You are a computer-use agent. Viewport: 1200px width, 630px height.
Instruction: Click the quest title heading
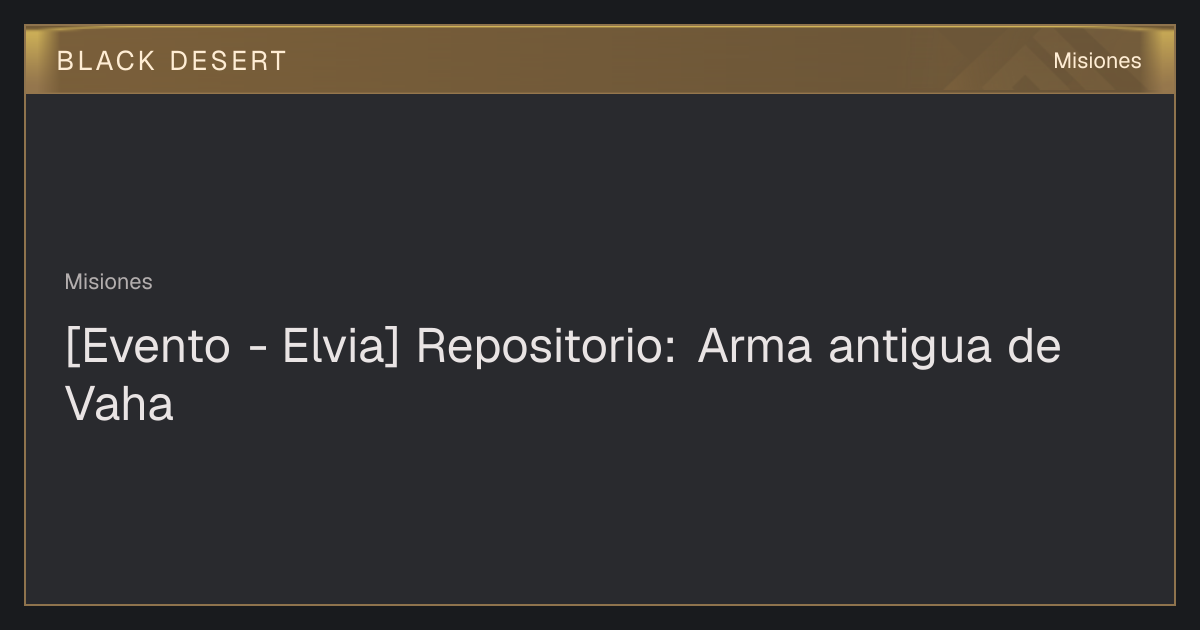pos(563,375)
